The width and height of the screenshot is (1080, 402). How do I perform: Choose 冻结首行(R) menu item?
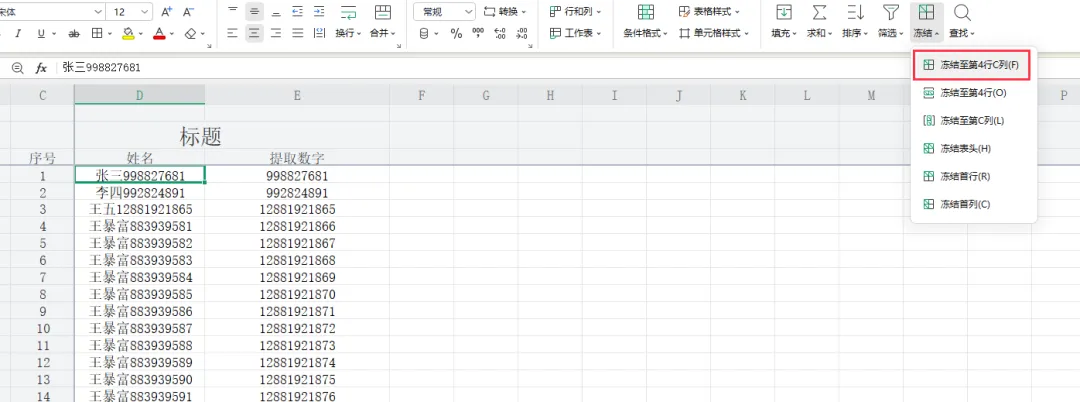pos(973,176)
